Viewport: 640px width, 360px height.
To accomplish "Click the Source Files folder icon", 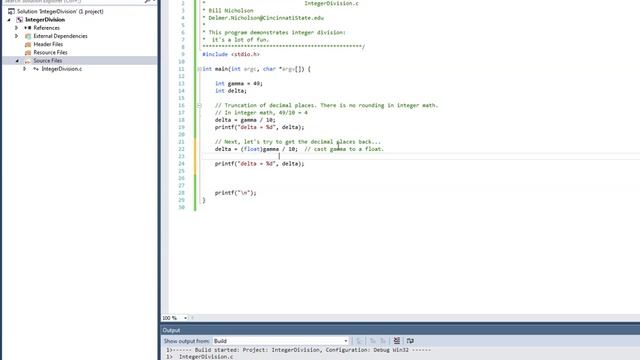I will [x=28, y=60].
